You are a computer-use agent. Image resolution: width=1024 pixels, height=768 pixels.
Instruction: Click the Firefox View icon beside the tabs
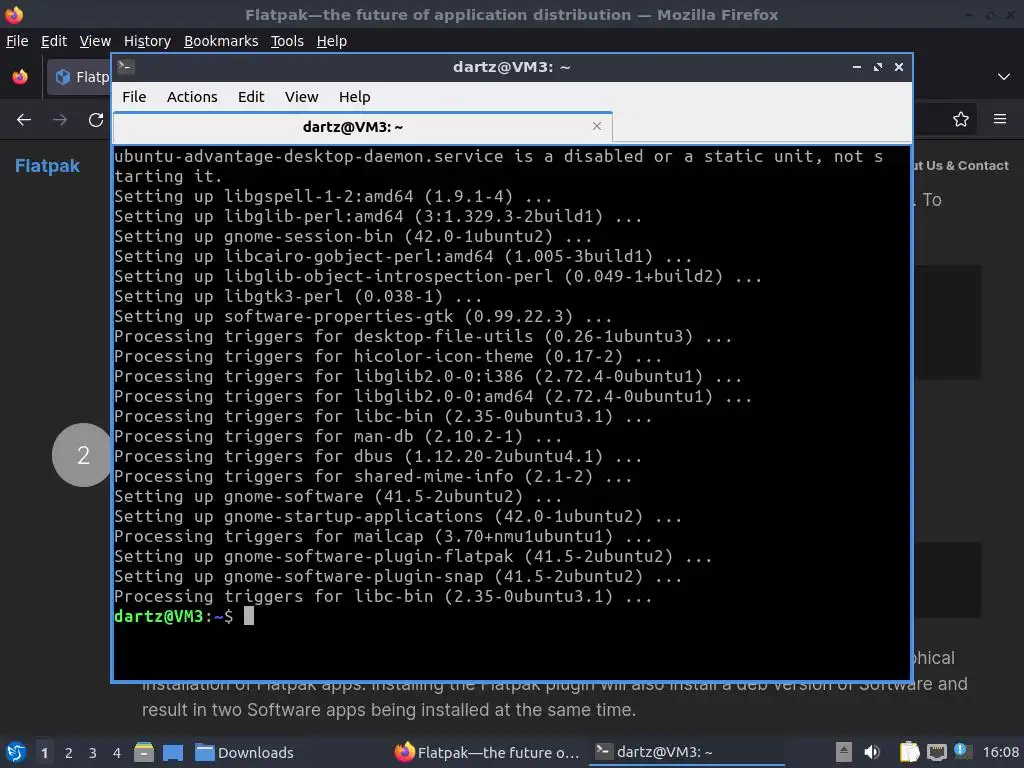tap(20, 77)
